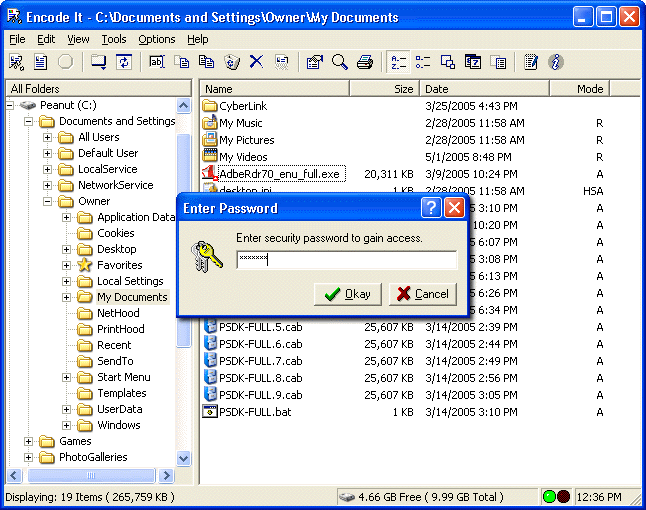Click the printer icon in toolbar
Viewport: 646px width, 510px height.
tap(365, 62)
